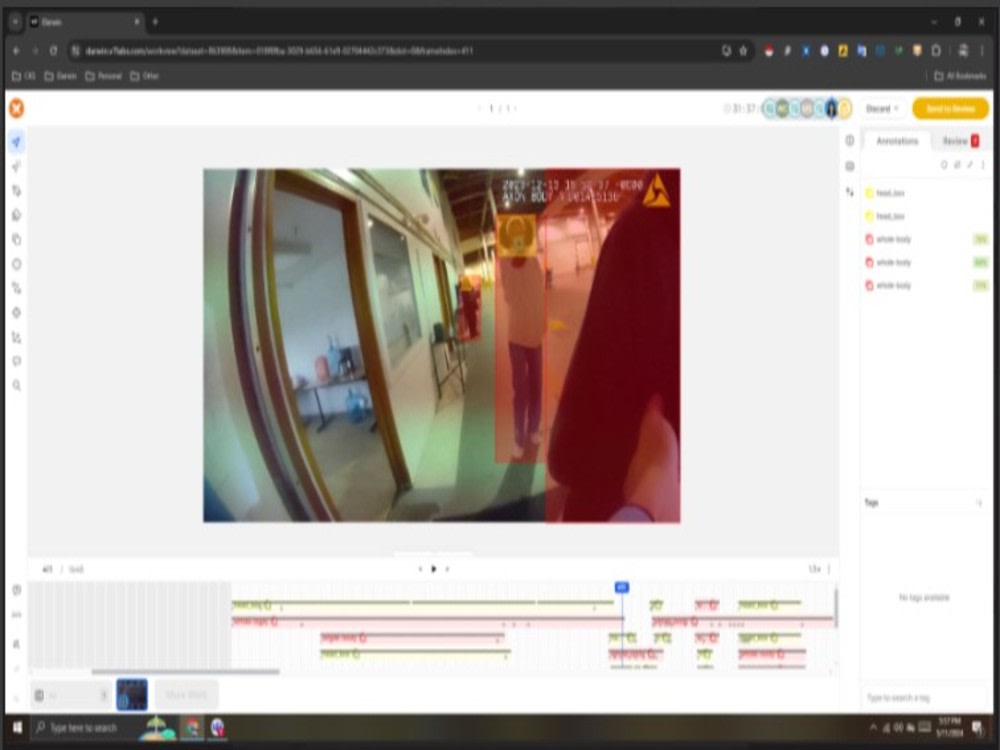Click the kebab menu in the annotations panel
Image resolution: width=1000 pixels, height=750 pixels.
(x=983, y=165)
